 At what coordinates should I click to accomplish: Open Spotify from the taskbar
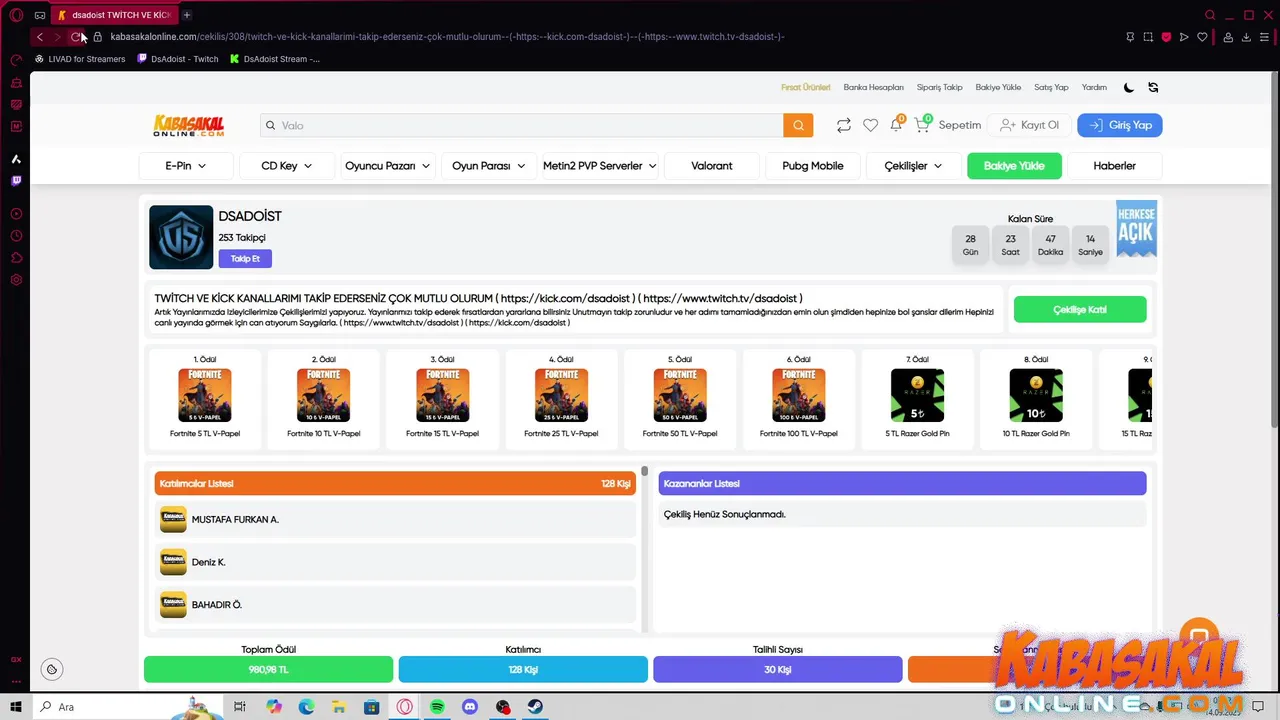[437, 707]
